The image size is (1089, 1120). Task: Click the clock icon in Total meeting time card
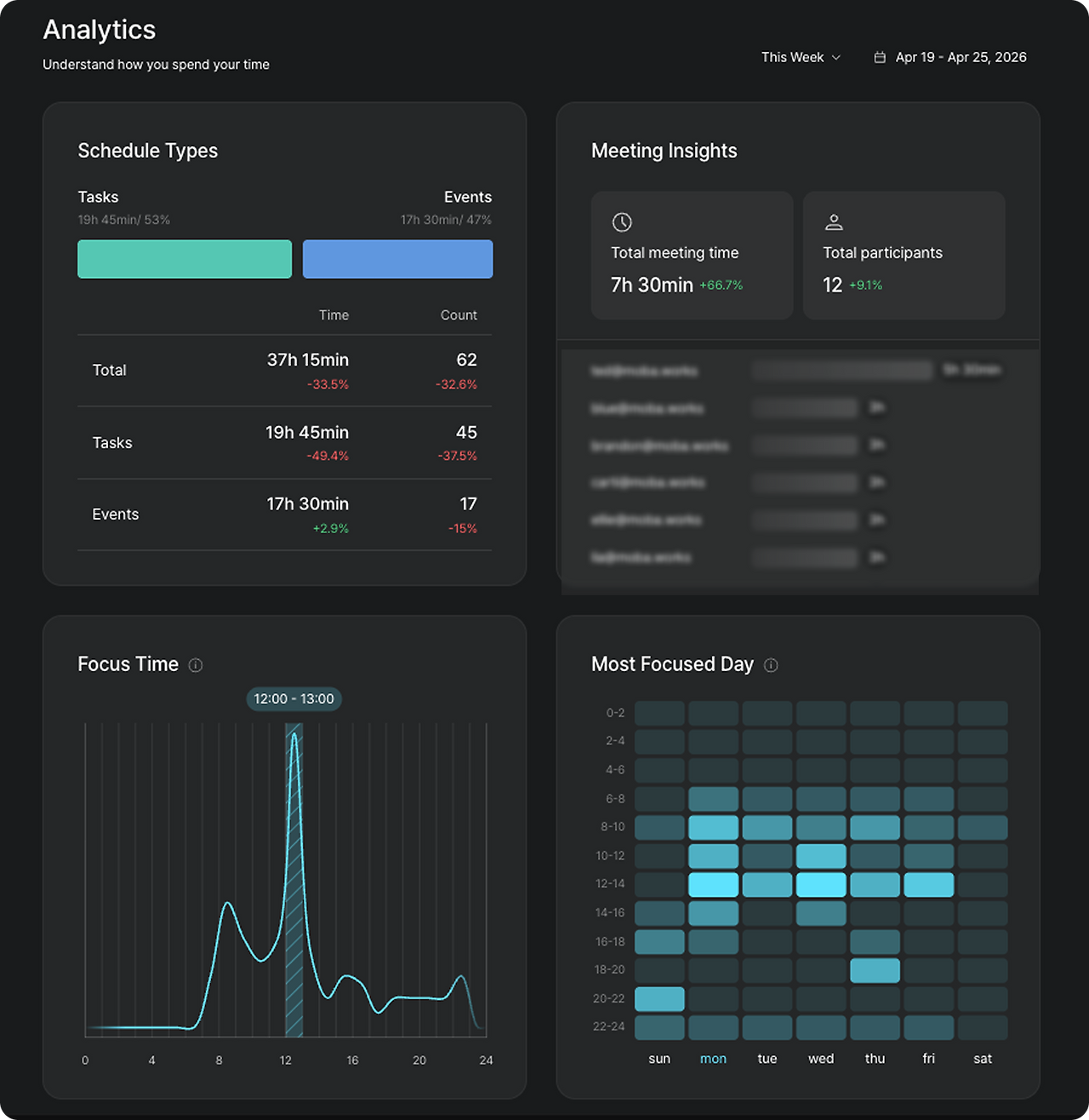[x=622, y=222]
